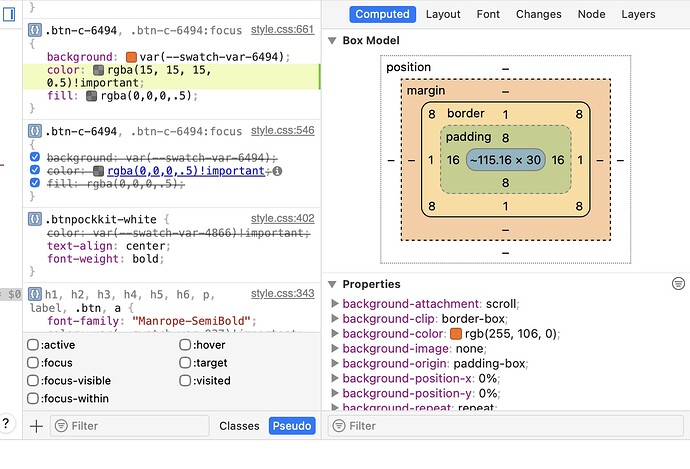690x469 pixels.
Task: Focus the styles Filter input field
Action: [130, 426]
